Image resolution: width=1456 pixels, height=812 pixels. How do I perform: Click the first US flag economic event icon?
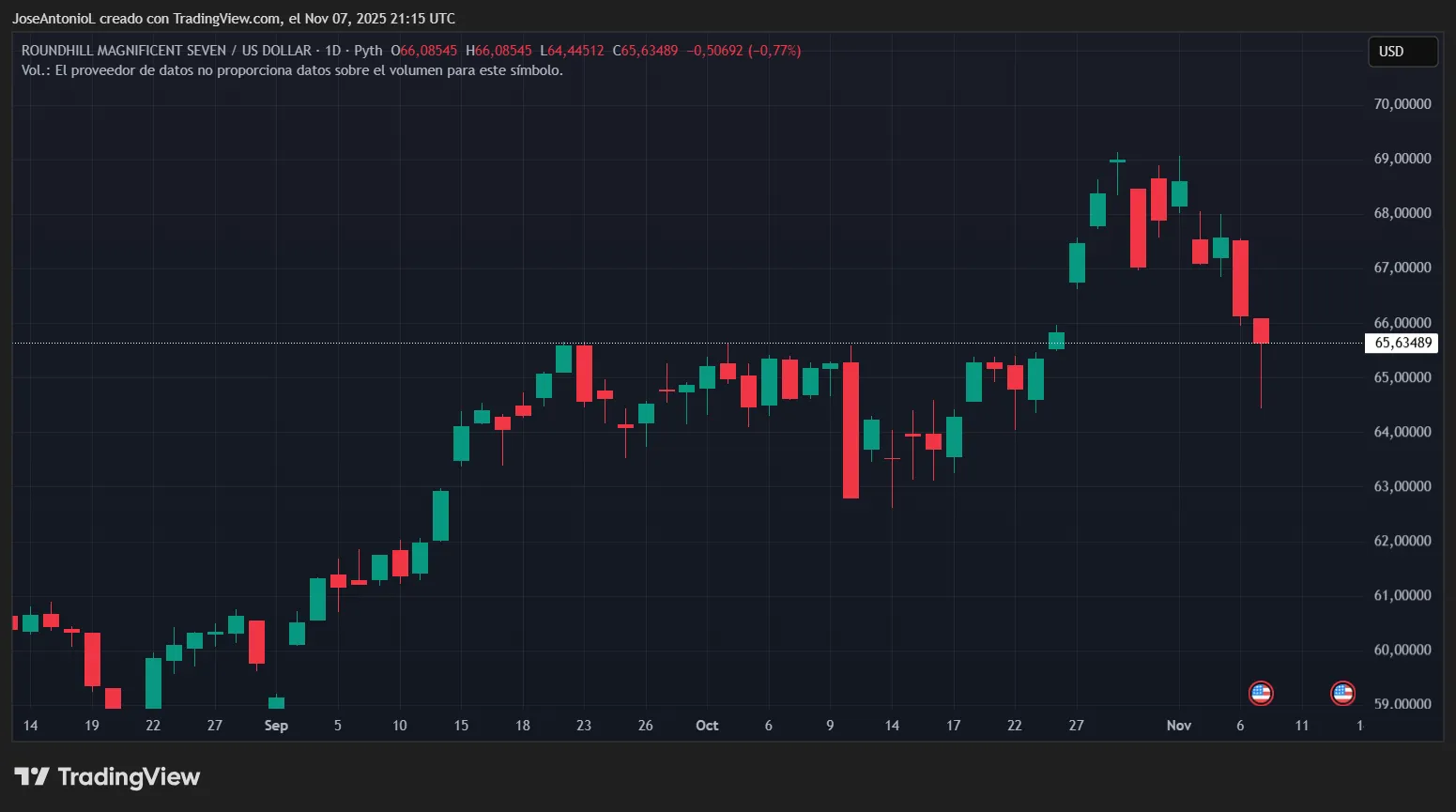click(1261, 694)
